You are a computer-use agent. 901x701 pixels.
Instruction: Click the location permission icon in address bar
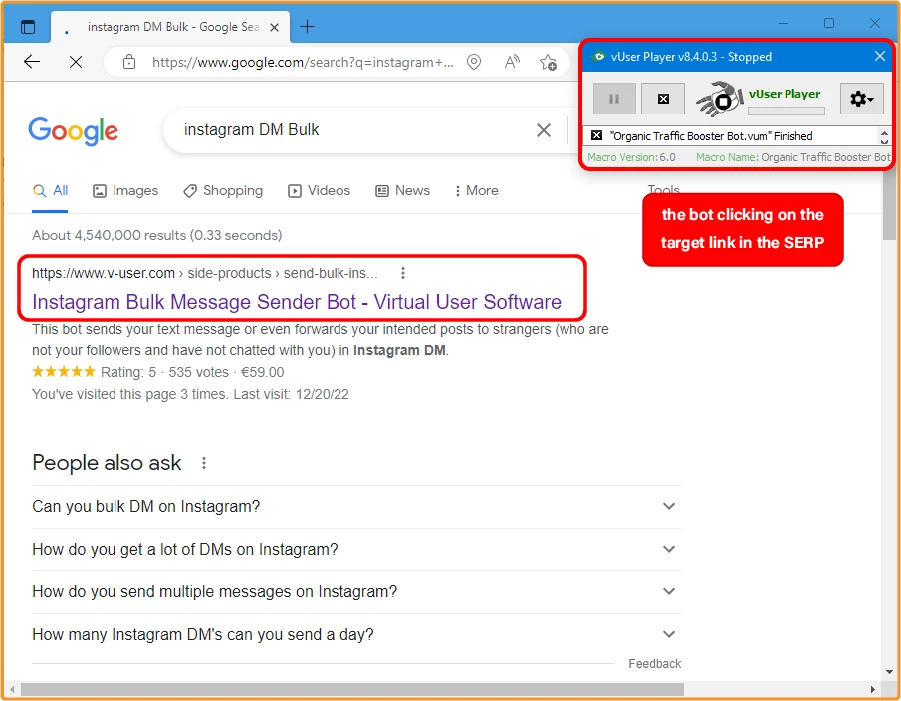473,62
